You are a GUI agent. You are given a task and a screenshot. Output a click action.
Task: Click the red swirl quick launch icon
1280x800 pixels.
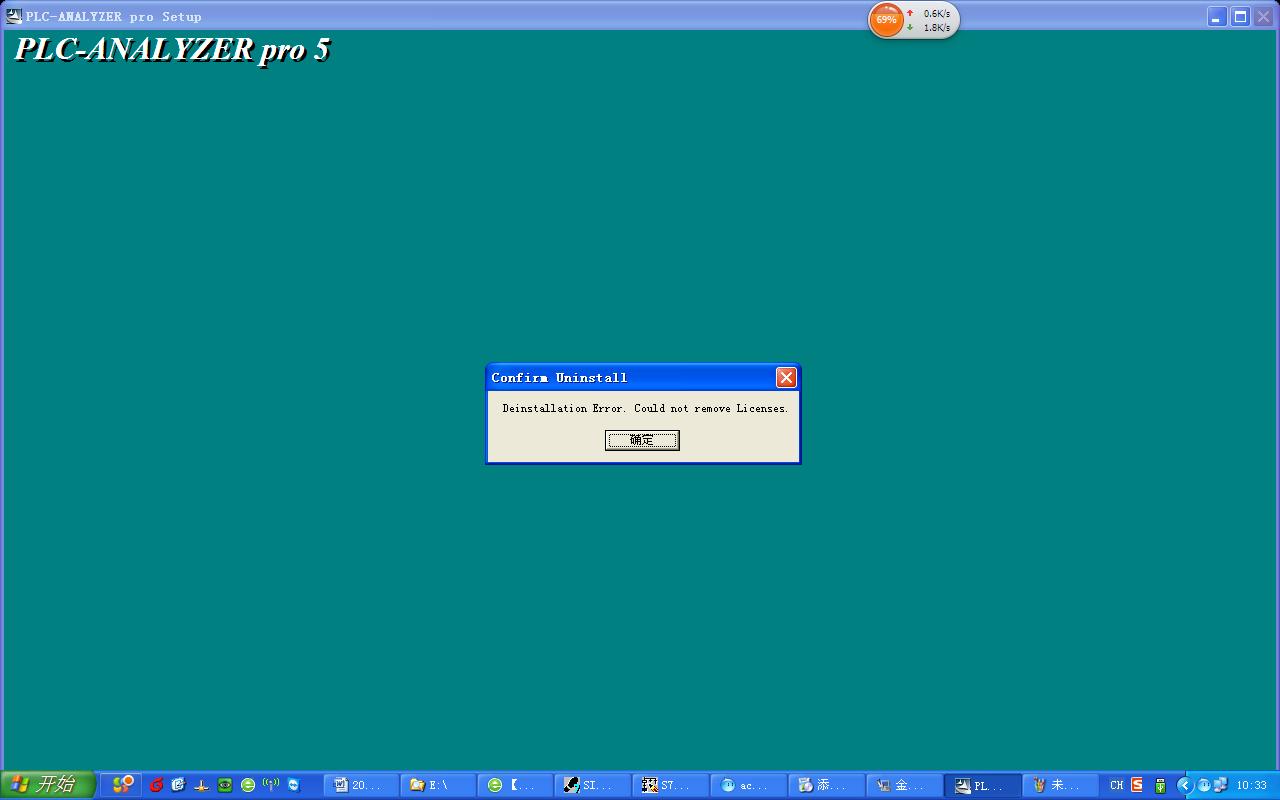[156, 785]
